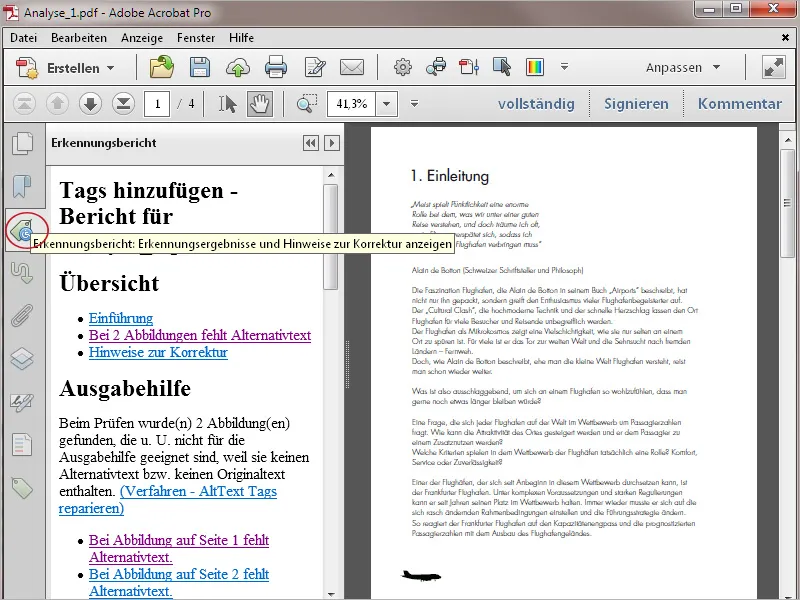
Task: Open the bookmarks sidebar panel
Action: 21,186
